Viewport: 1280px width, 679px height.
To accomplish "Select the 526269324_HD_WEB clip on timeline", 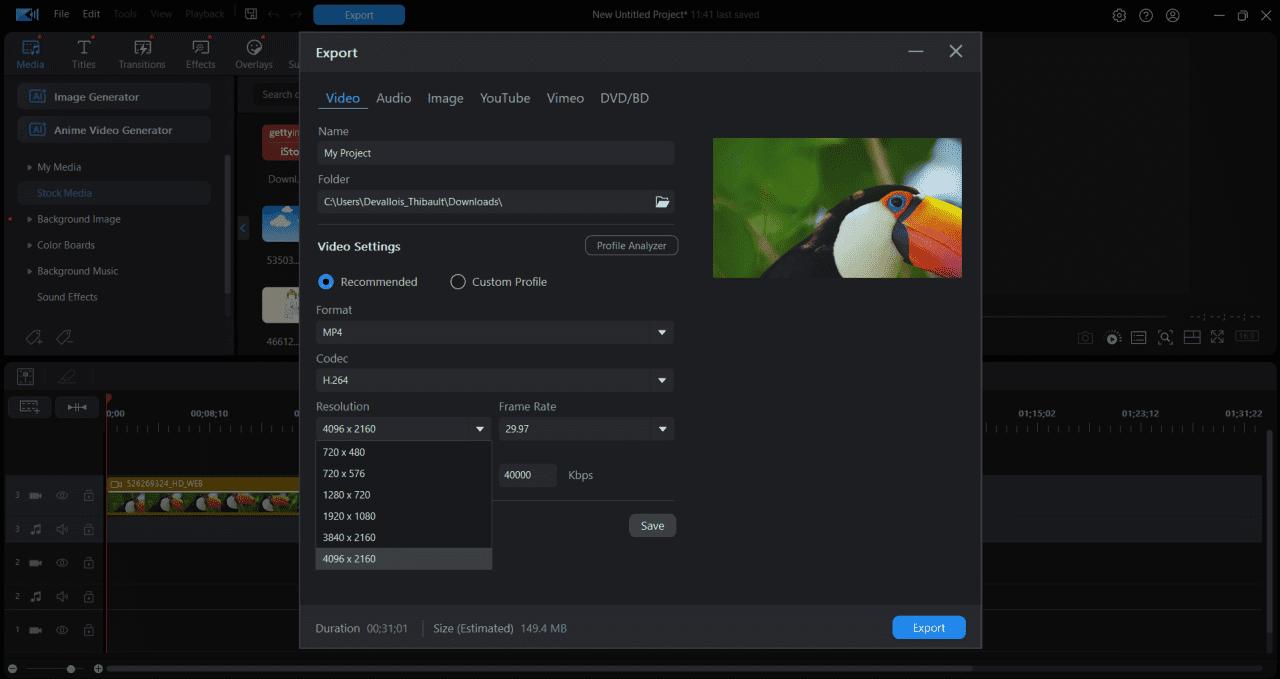I will pyautogui.click(x=203, y=495).
